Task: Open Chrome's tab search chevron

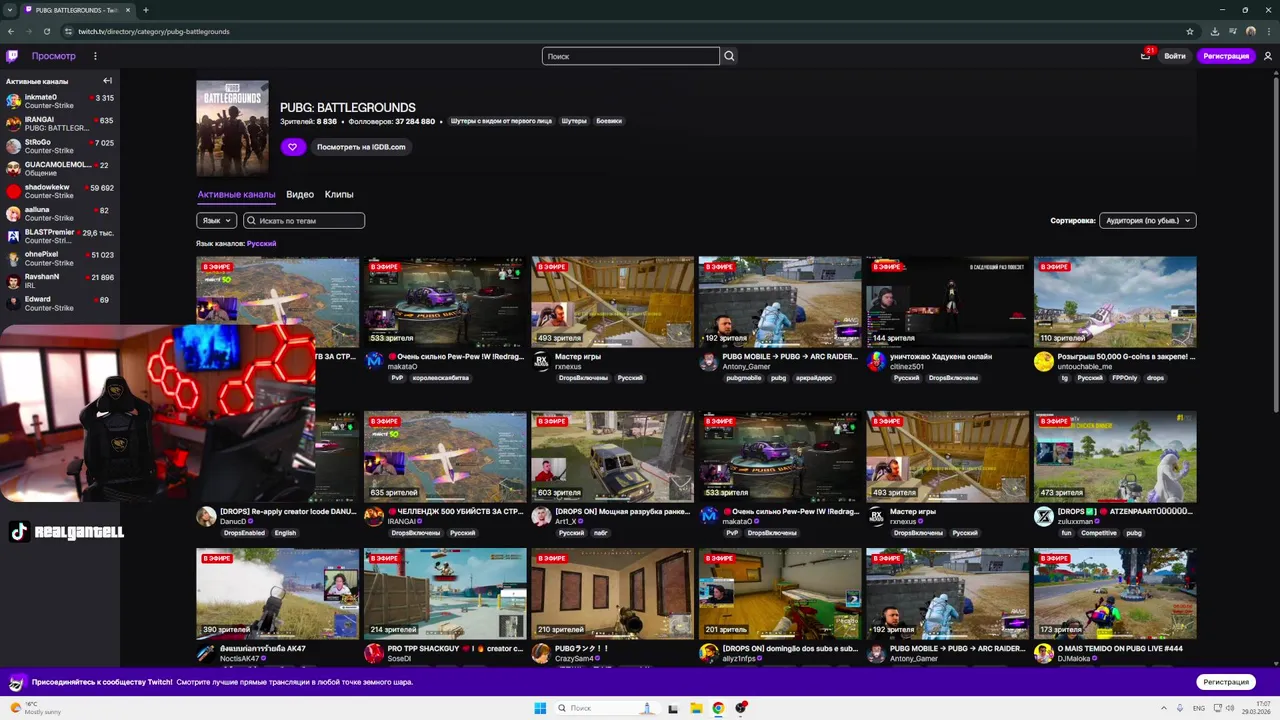Action: tap(9, 10)
